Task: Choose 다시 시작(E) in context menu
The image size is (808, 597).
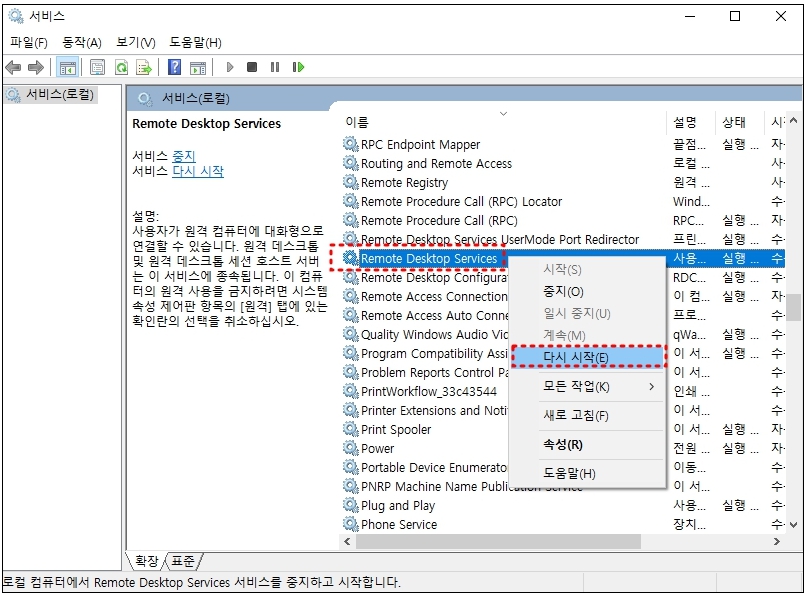Action: [x=587, y=357]
